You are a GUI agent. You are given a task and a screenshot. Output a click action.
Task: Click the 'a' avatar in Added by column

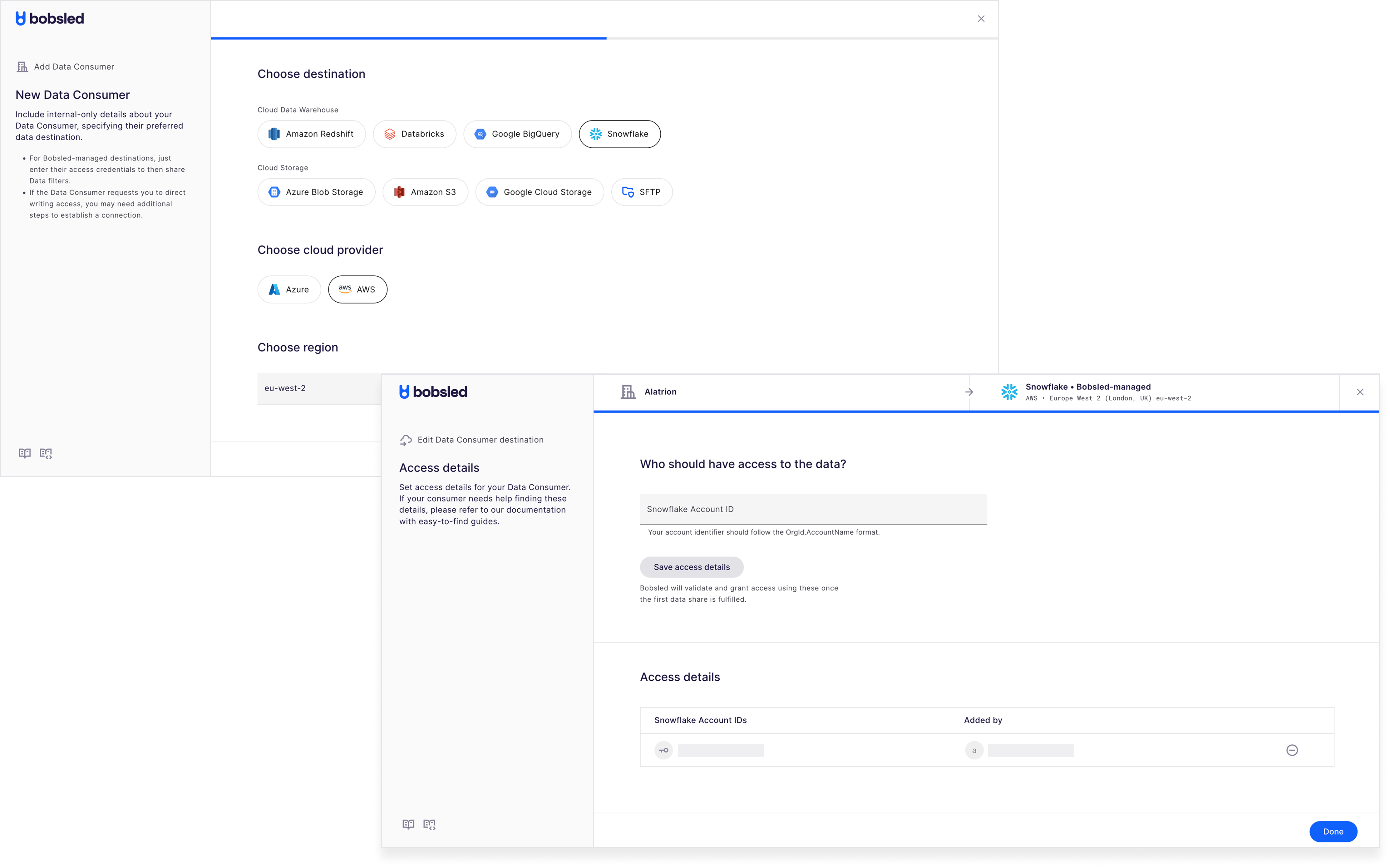[974, 750]
